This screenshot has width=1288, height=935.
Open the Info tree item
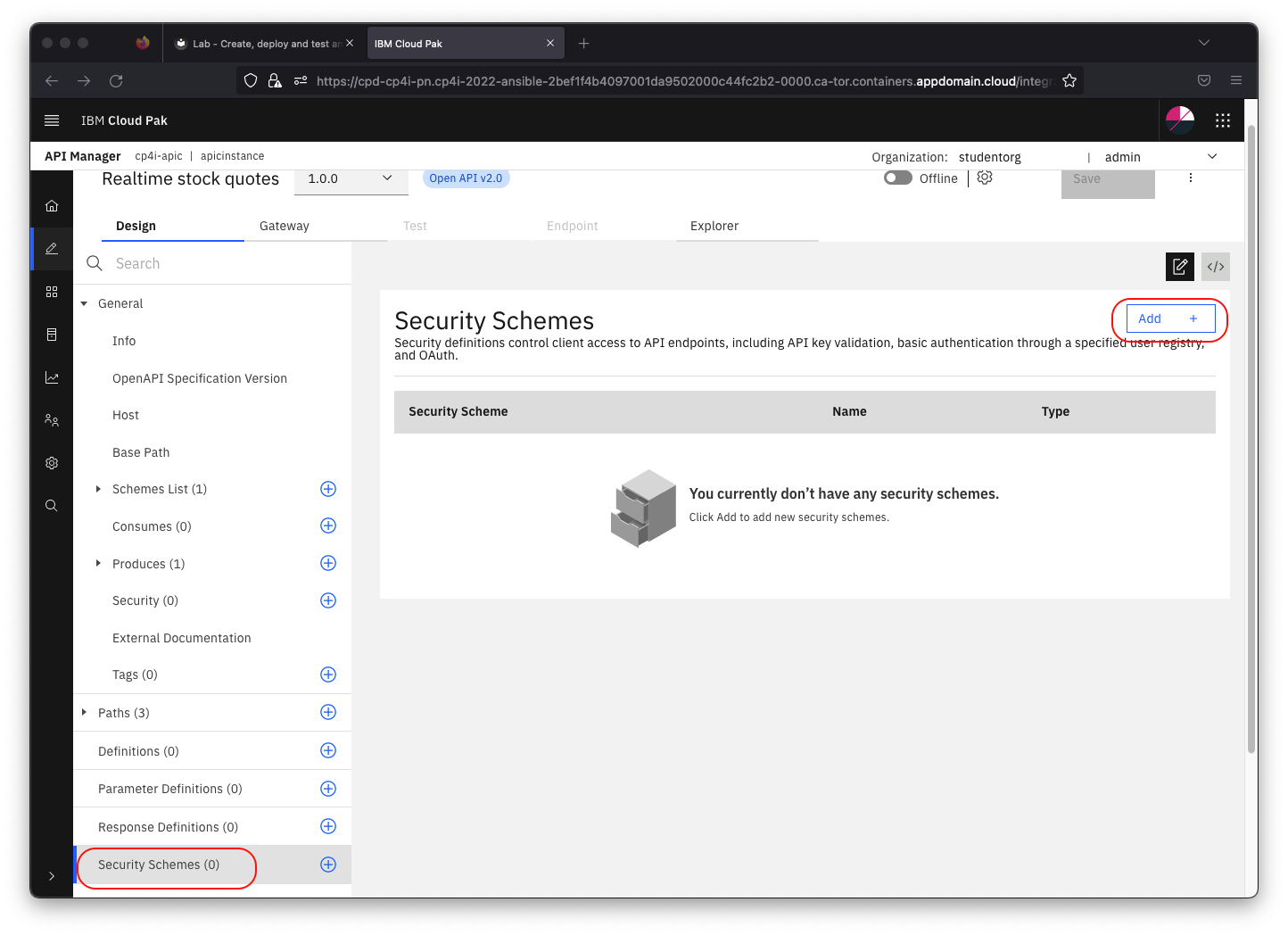pos(124,341)
